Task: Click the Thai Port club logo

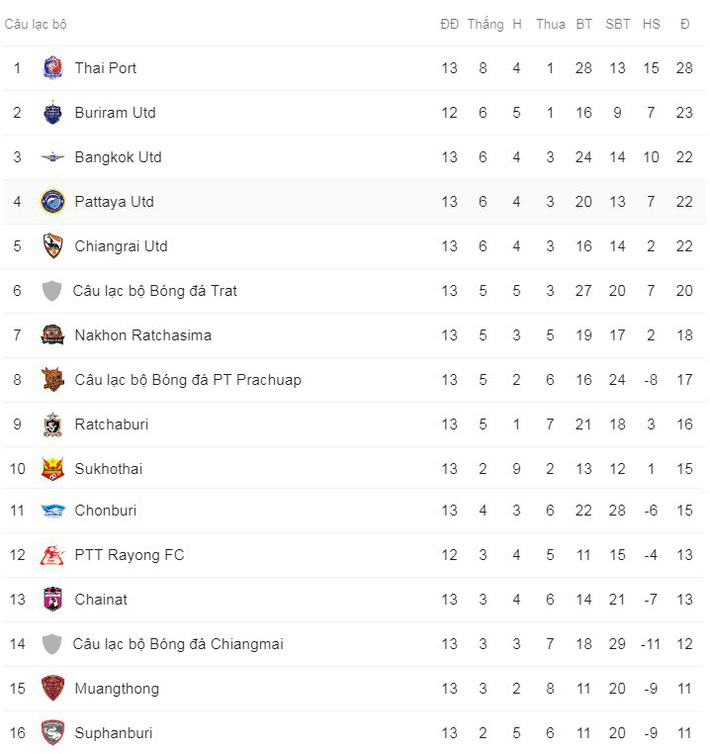Action: 53,68
